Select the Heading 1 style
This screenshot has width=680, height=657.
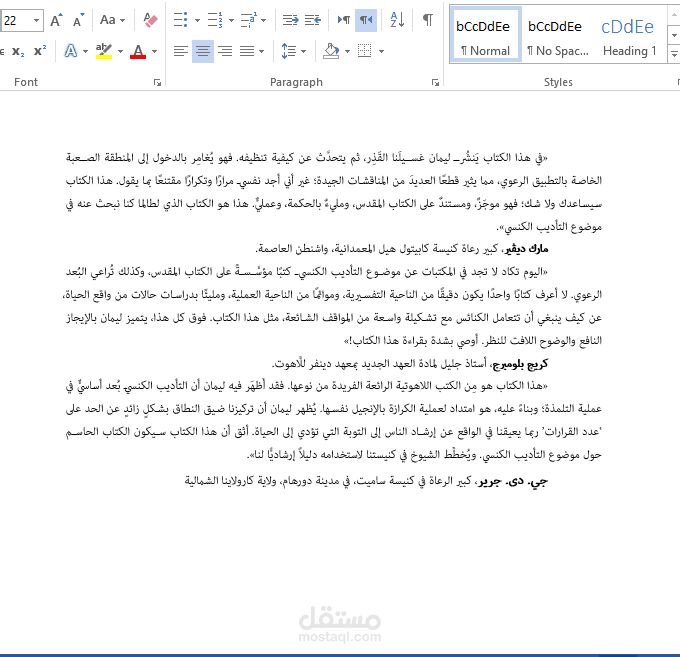(x=630, y=35)
